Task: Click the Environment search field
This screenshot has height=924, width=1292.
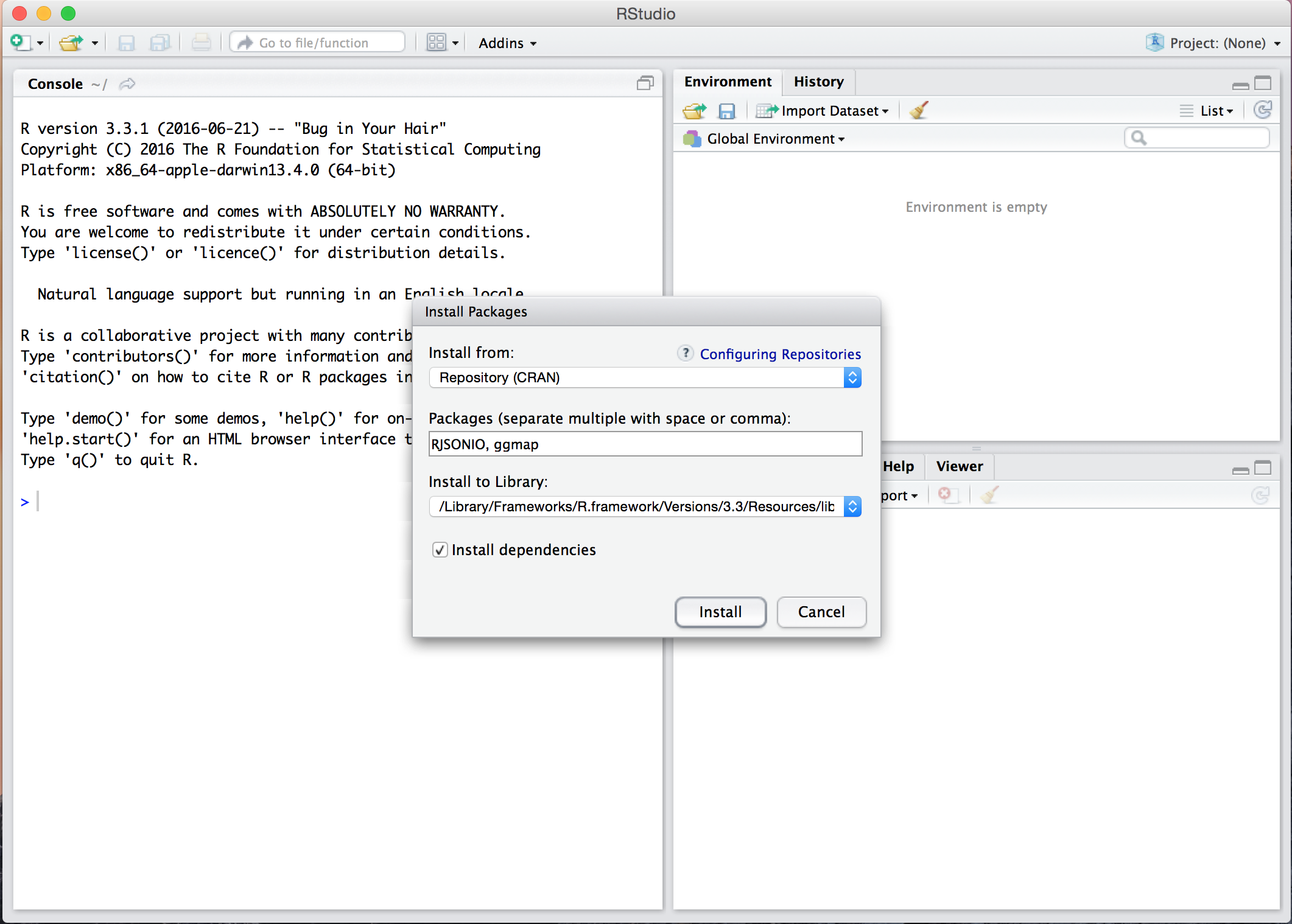Action: (x=1197, y=138)
